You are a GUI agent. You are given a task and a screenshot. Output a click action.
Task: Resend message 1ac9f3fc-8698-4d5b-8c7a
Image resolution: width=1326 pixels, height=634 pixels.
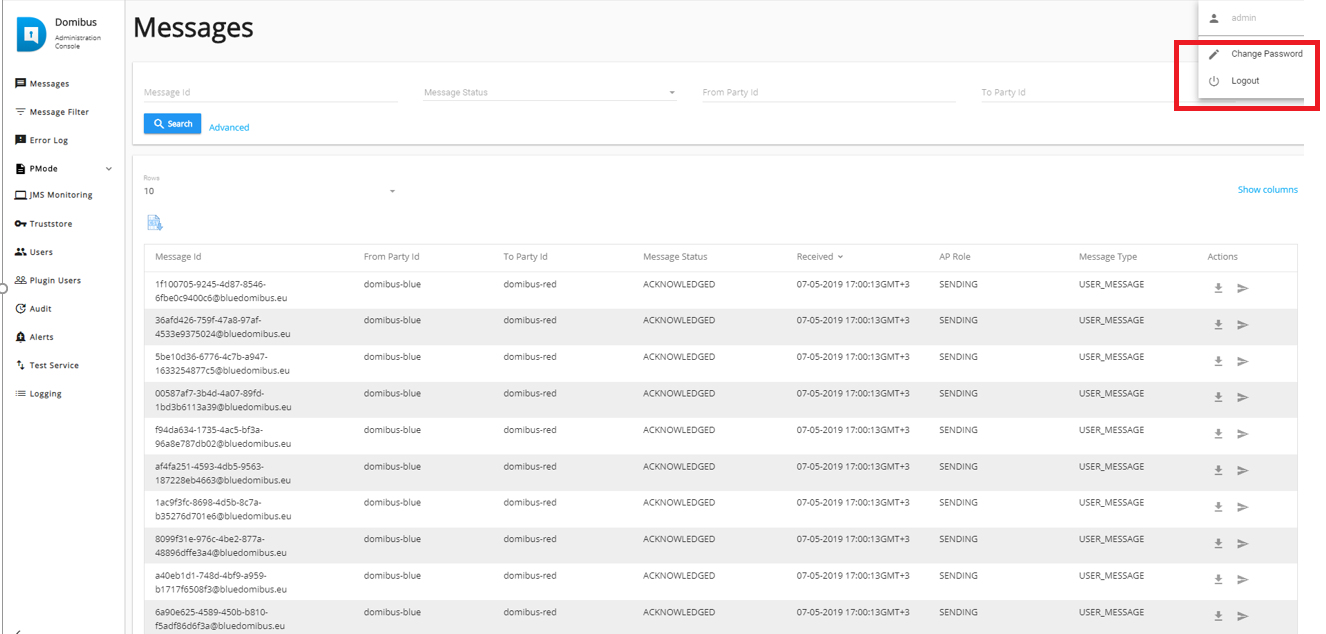(x=1242, y=507)
